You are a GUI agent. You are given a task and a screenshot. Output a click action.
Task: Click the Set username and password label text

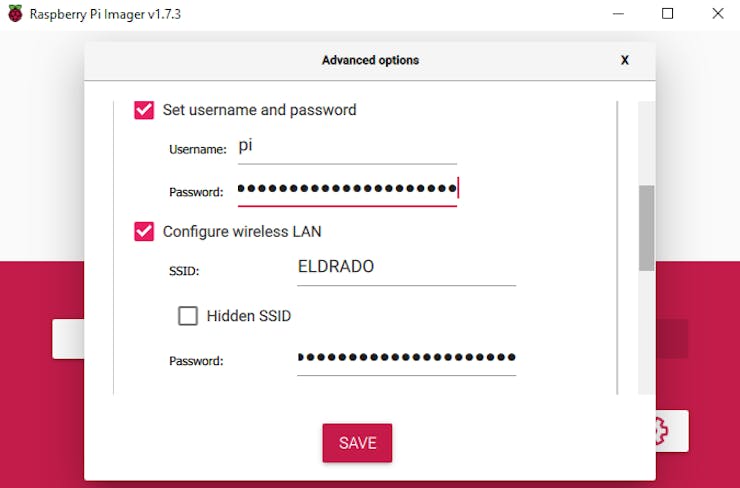point(259,110)
